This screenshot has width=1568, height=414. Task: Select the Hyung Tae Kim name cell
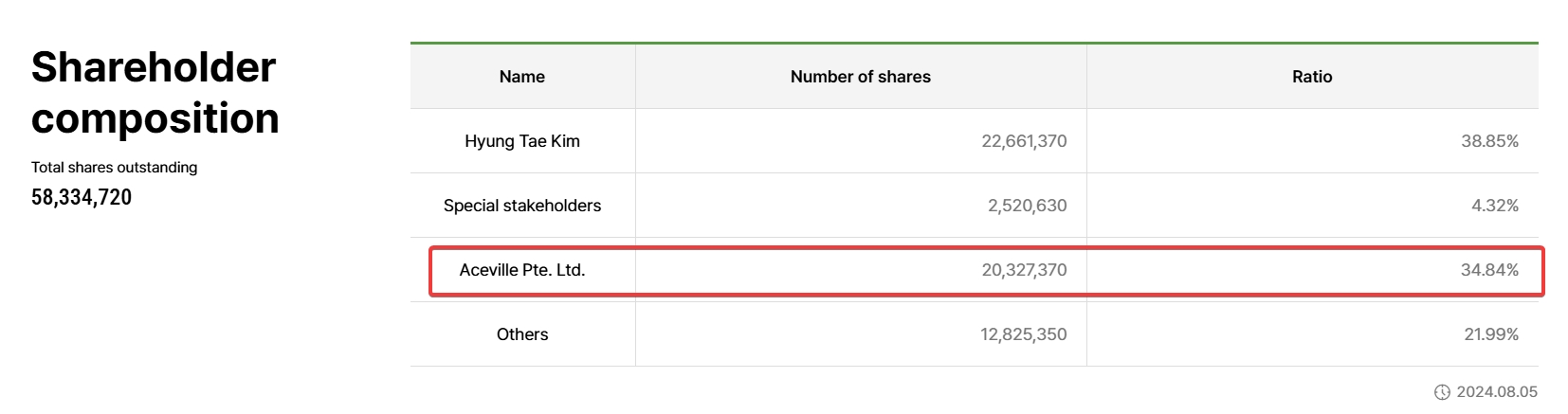pyautogui.click(x=522, y=141)
